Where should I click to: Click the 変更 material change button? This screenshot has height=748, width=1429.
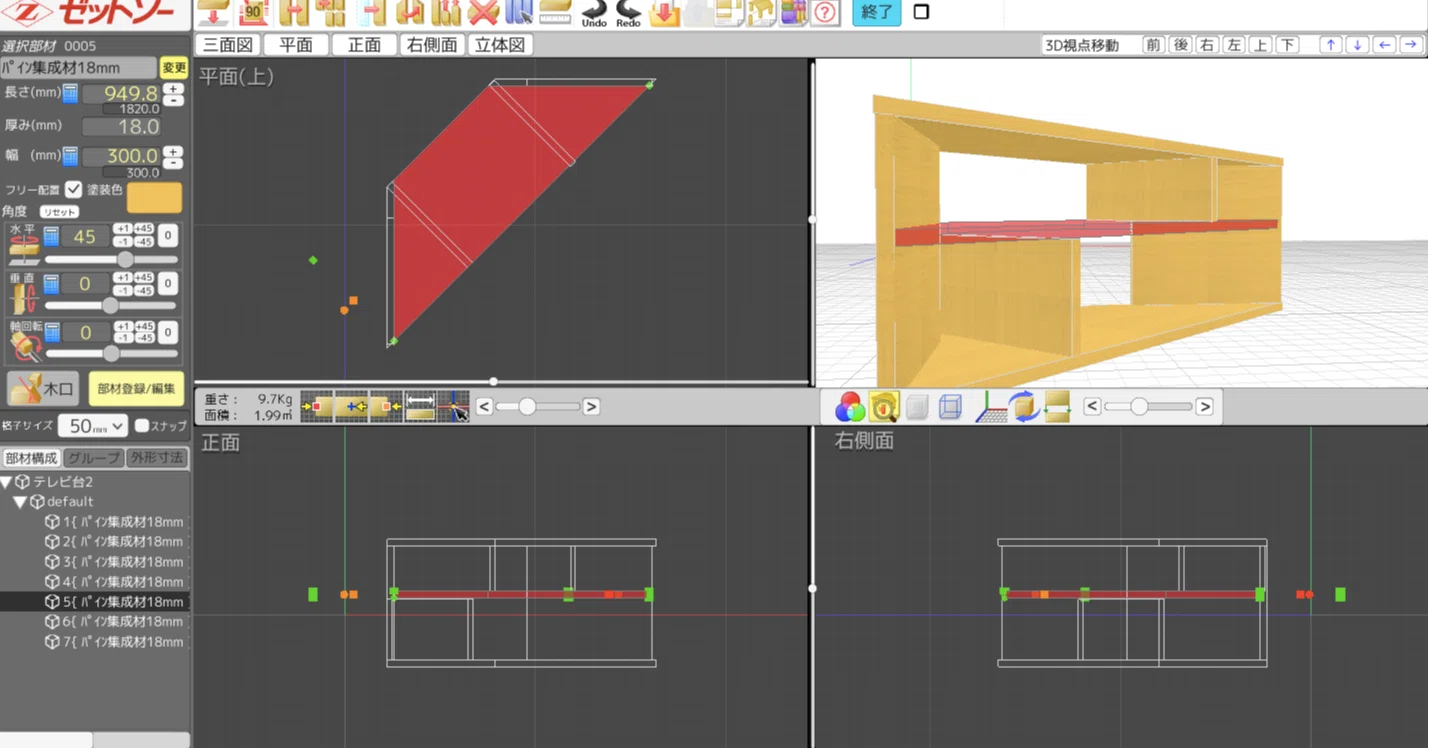point(174,68)
